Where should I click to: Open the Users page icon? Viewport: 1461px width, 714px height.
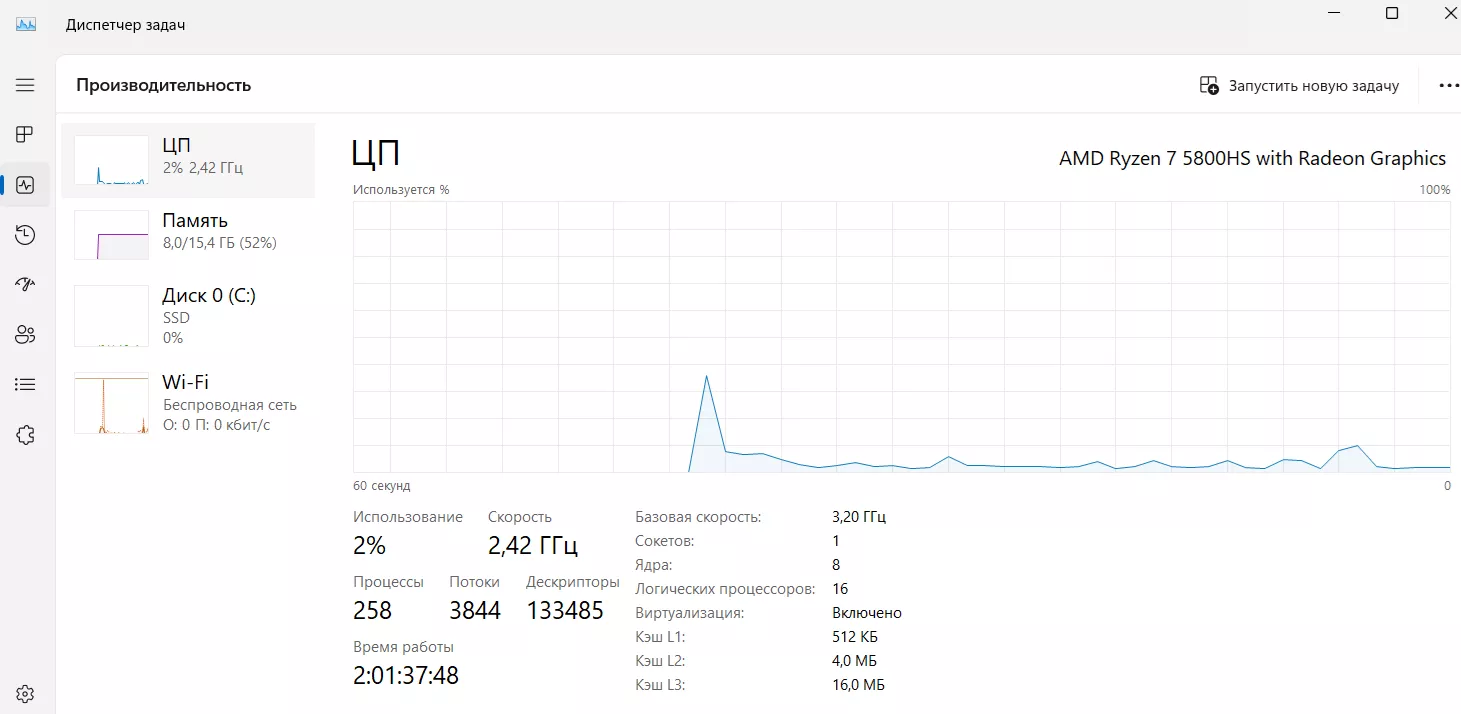25,335
